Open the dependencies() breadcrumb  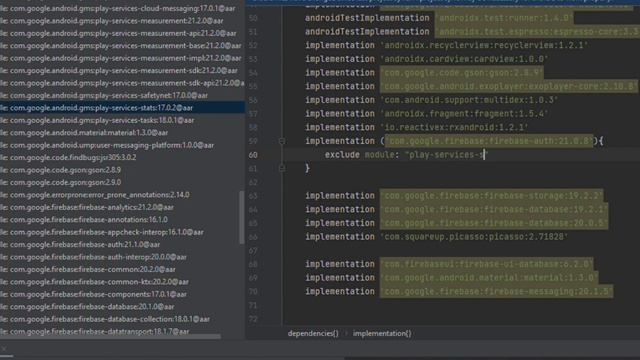(313, 333)
